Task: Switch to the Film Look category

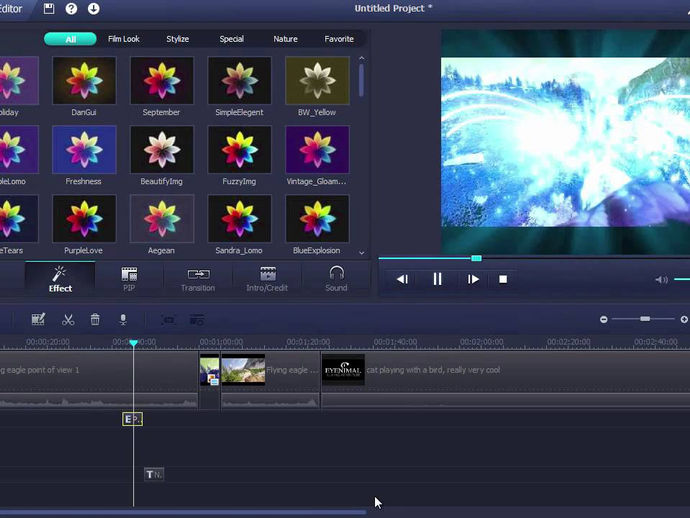Action: tap(124, 39)
